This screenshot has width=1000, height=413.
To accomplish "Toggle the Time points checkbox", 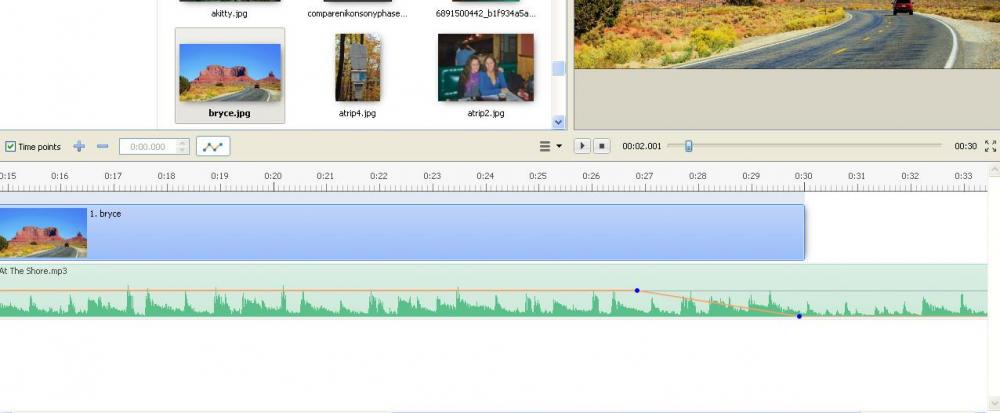I will pyautogui.click(x=10, y=147).
